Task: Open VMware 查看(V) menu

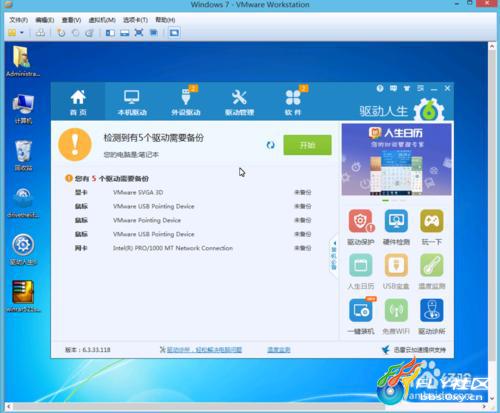Action: [71, 20]
